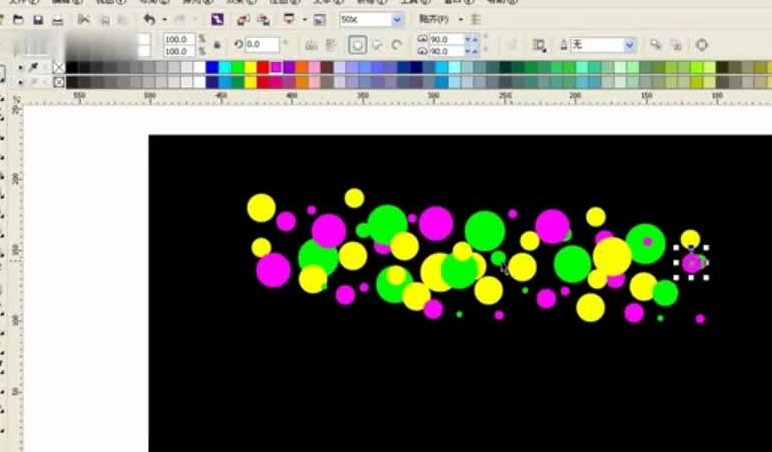Copy the selected object using the Copy icon
This screenshot has width=772, height=452.
coord(104,20)
